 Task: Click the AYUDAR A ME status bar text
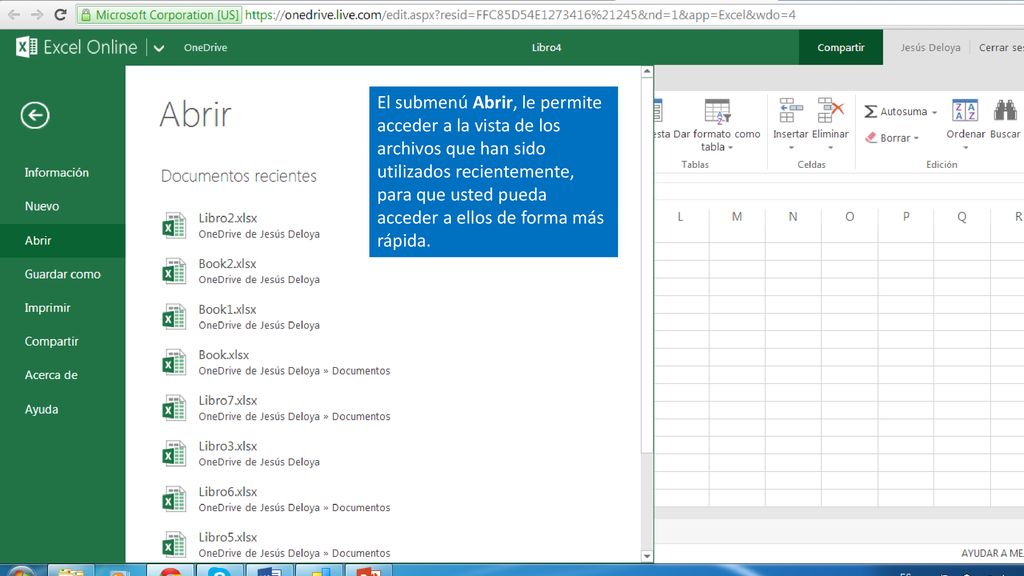[992, 553]
